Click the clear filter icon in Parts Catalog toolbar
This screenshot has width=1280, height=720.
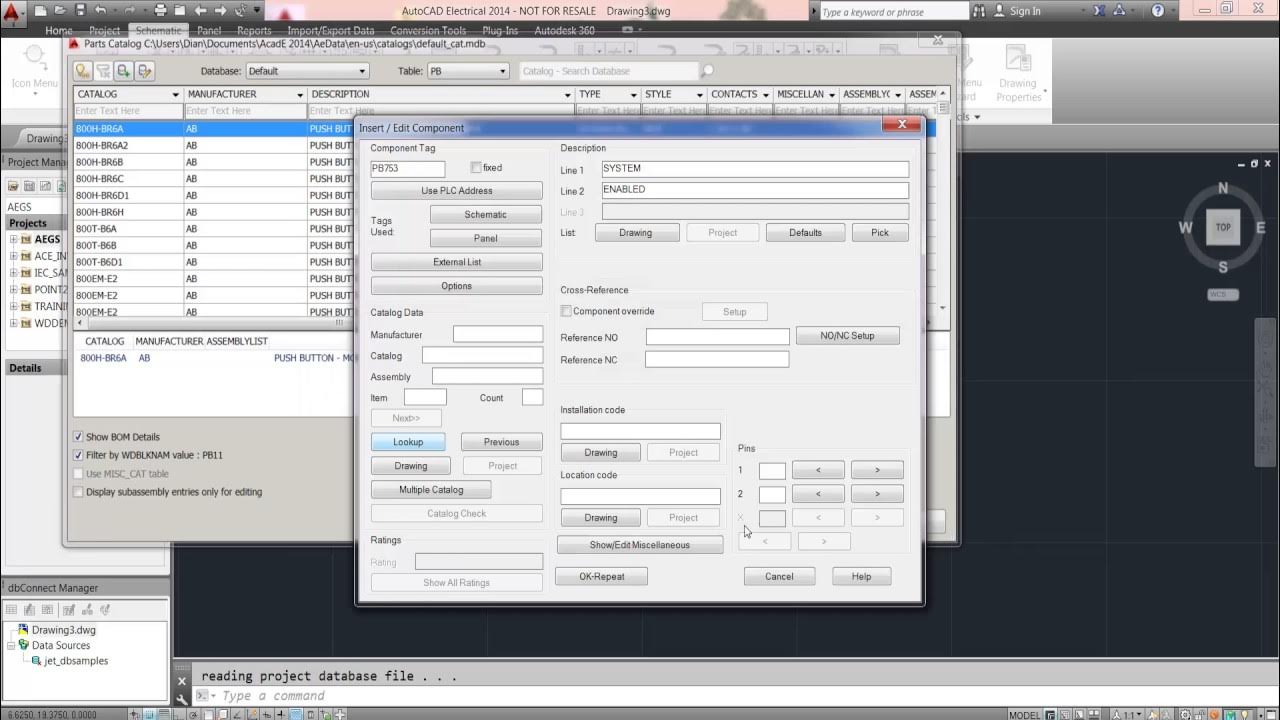click(103, 71)
